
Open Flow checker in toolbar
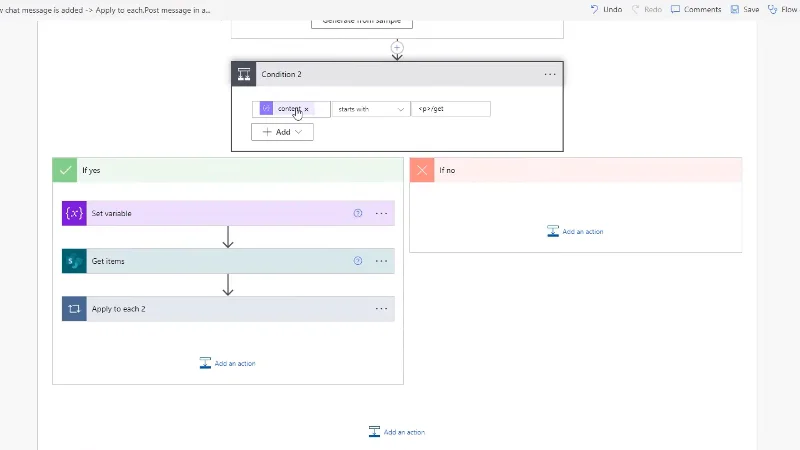tap(783, 9)
